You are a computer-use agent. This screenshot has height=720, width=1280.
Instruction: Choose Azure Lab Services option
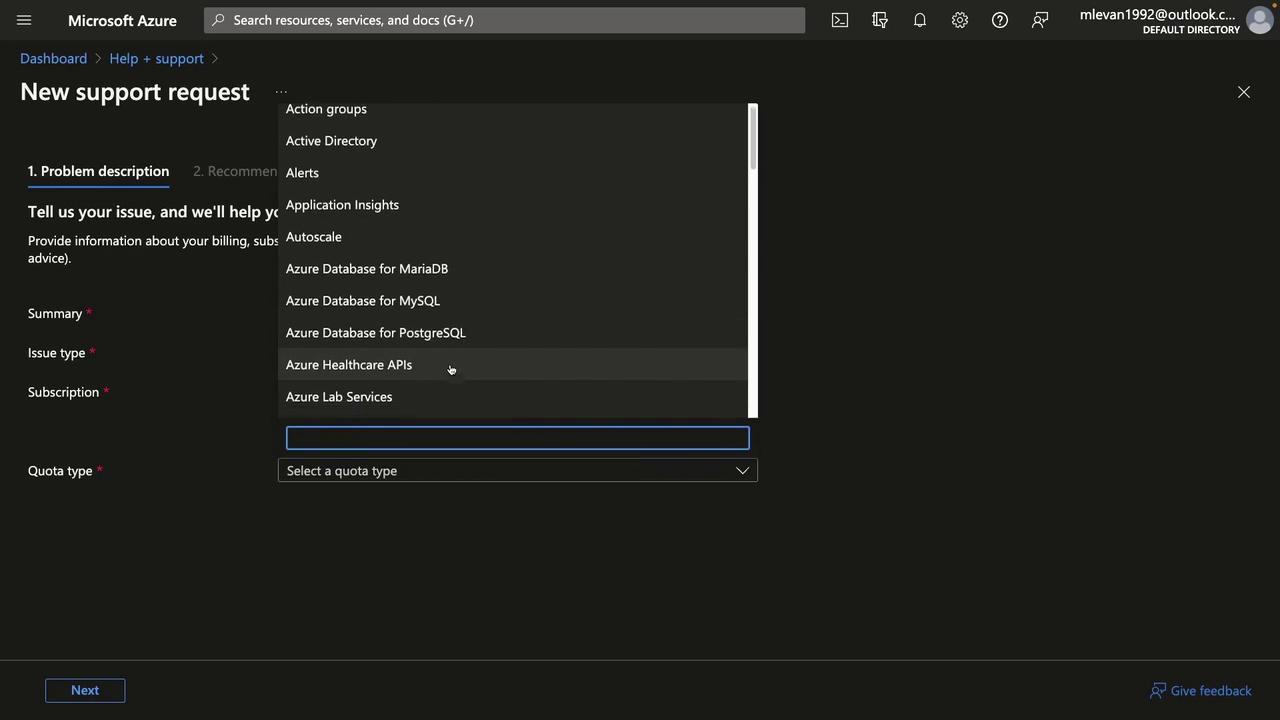click(513, 397)
